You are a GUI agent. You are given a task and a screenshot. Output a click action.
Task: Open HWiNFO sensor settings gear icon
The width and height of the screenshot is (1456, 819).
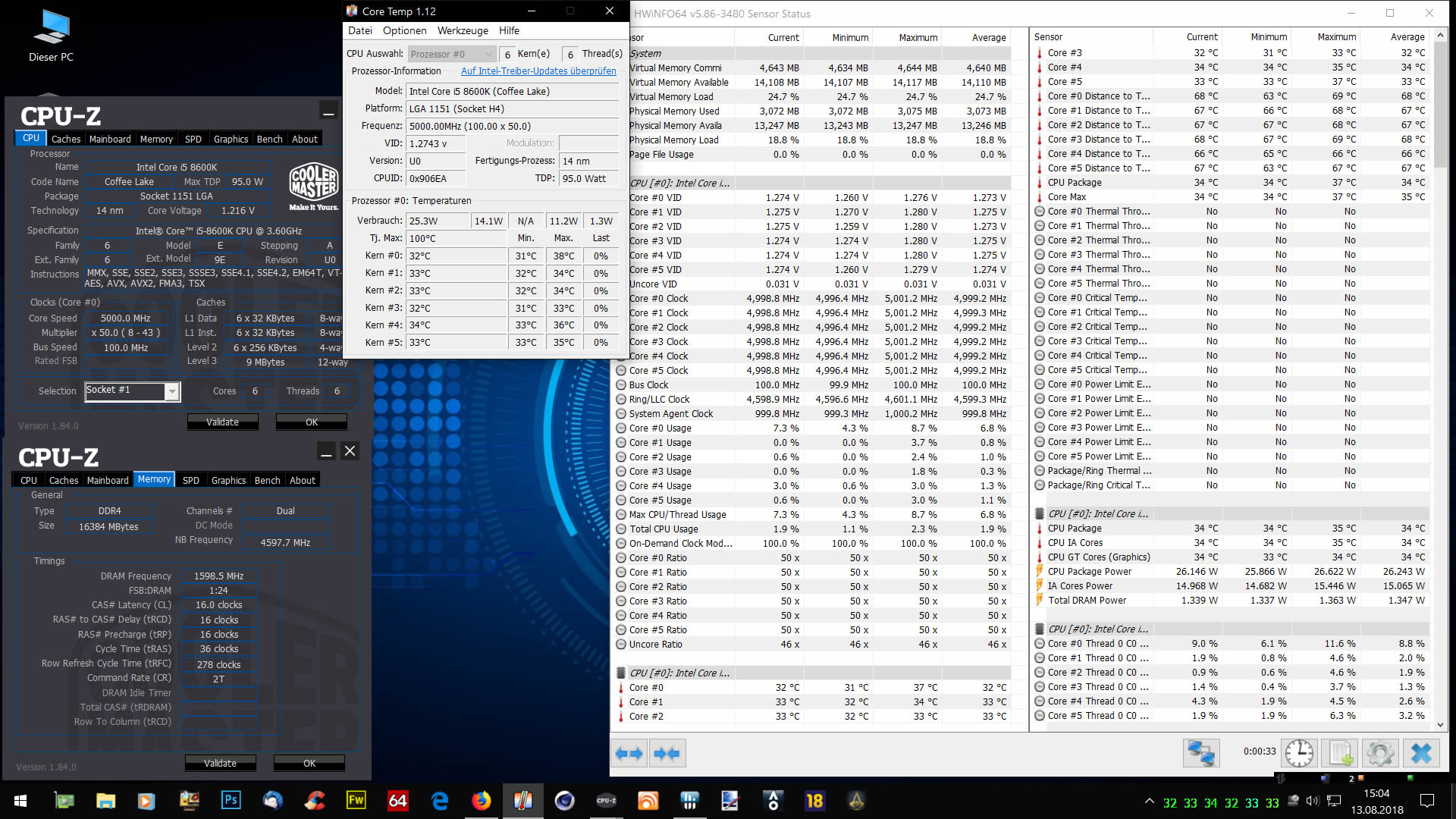click(1379, 753)
